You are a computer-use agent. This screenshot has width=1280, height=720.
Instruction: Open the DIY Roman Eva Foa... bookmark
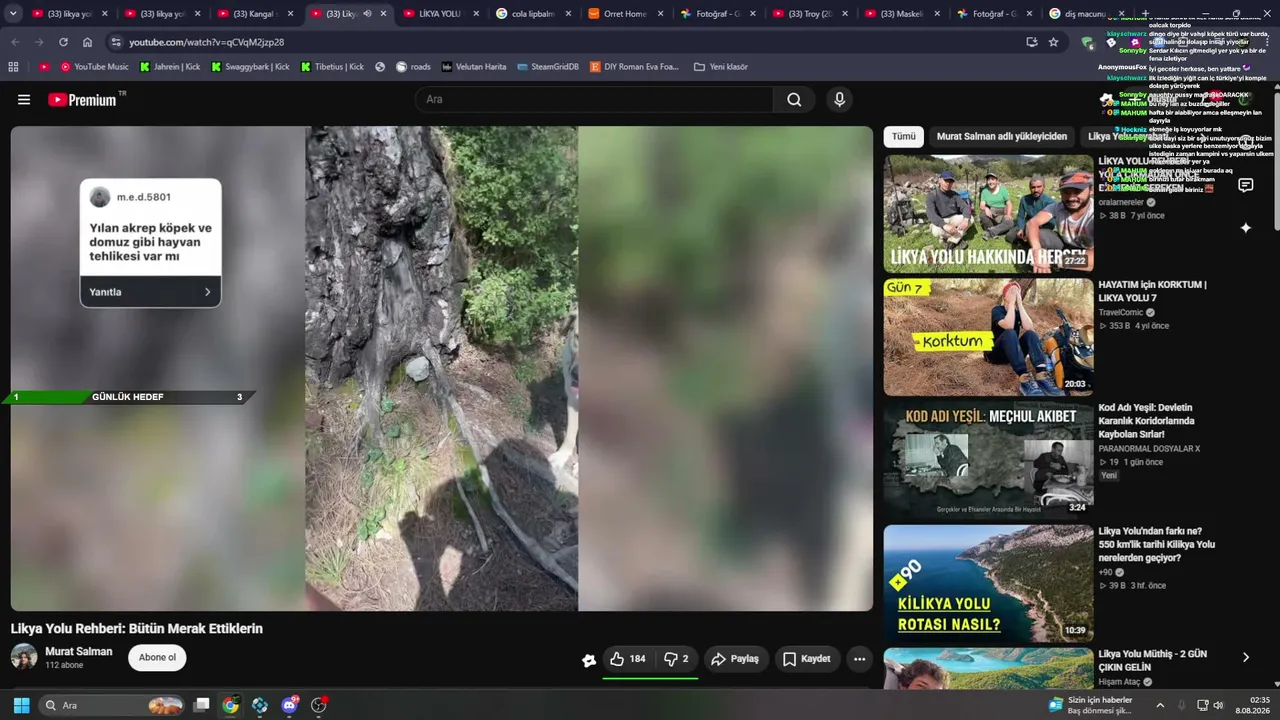pyautogui.click(x=634, y=67)
